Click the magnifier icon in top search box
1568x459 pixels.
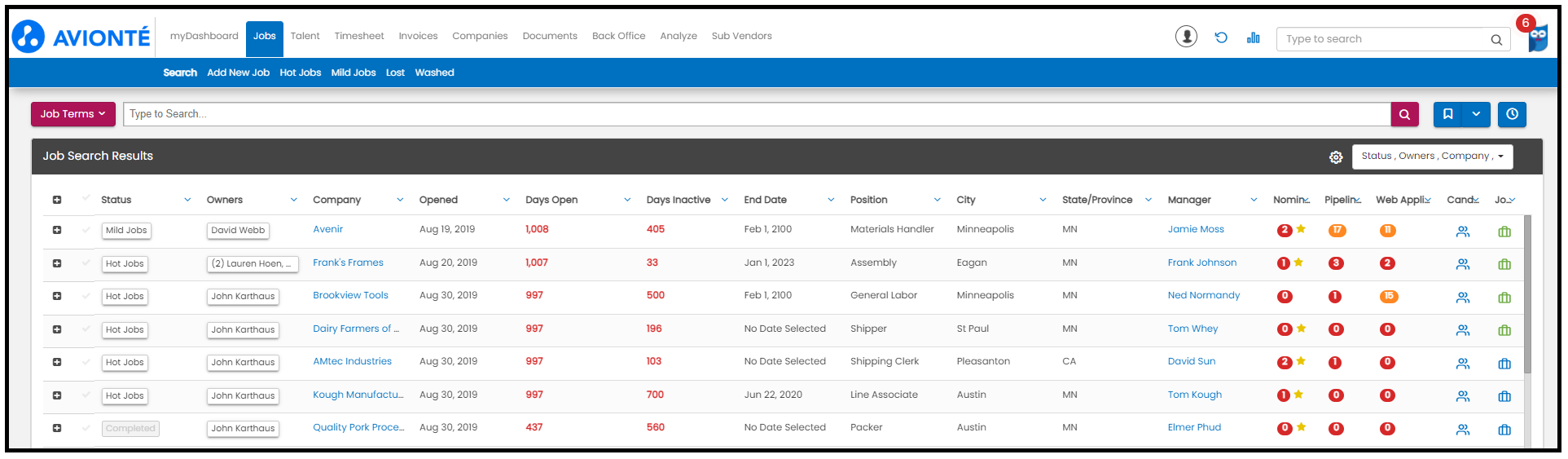click(x=1496, y=39)
